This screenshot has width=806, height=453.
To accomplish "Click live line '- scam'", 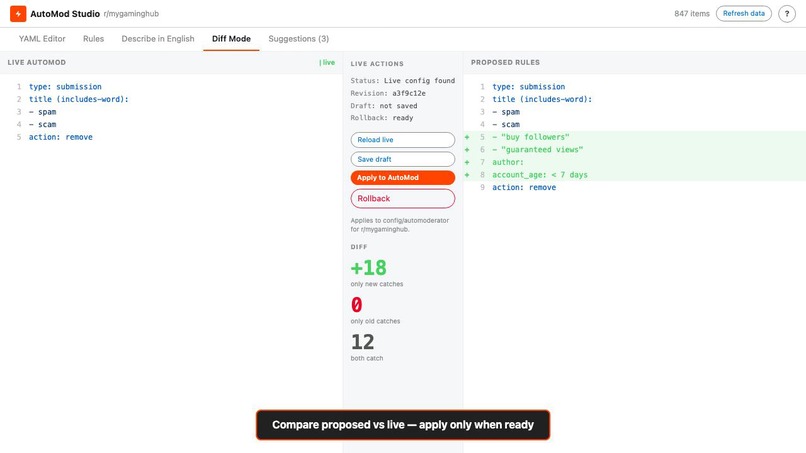I will click(43, 124).
